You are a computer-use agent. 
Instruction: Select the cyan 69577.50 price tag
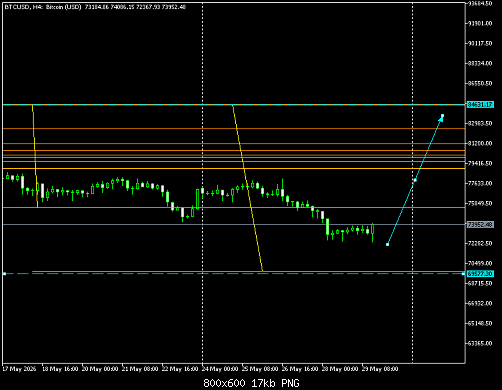[480, 274]
